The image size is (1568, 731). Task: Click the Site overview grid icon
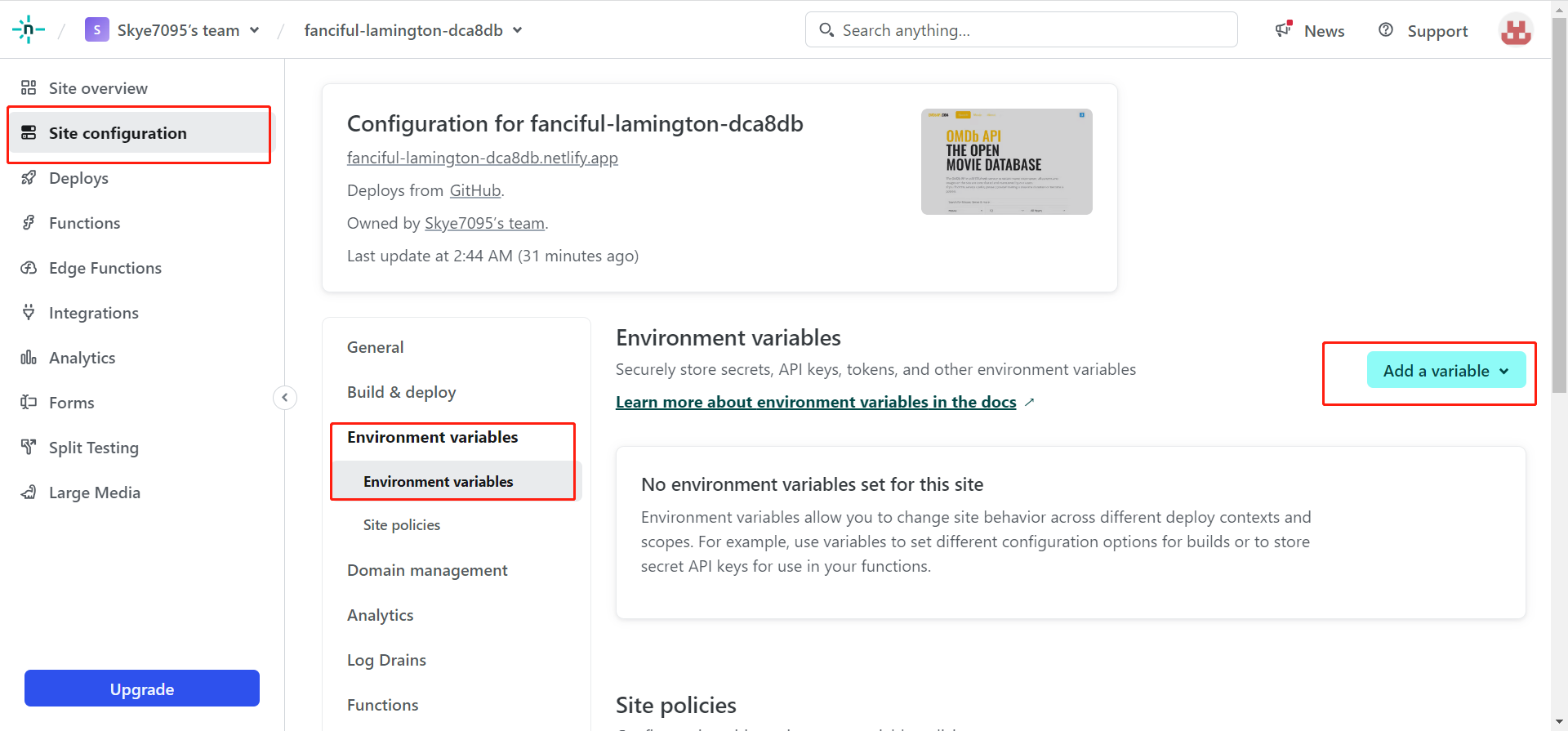29,87
